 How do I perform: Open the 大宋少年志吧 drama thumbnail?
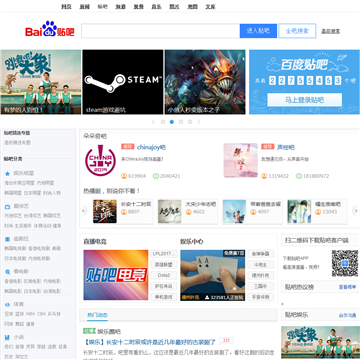pyautogui.click(x=170, y=211)
